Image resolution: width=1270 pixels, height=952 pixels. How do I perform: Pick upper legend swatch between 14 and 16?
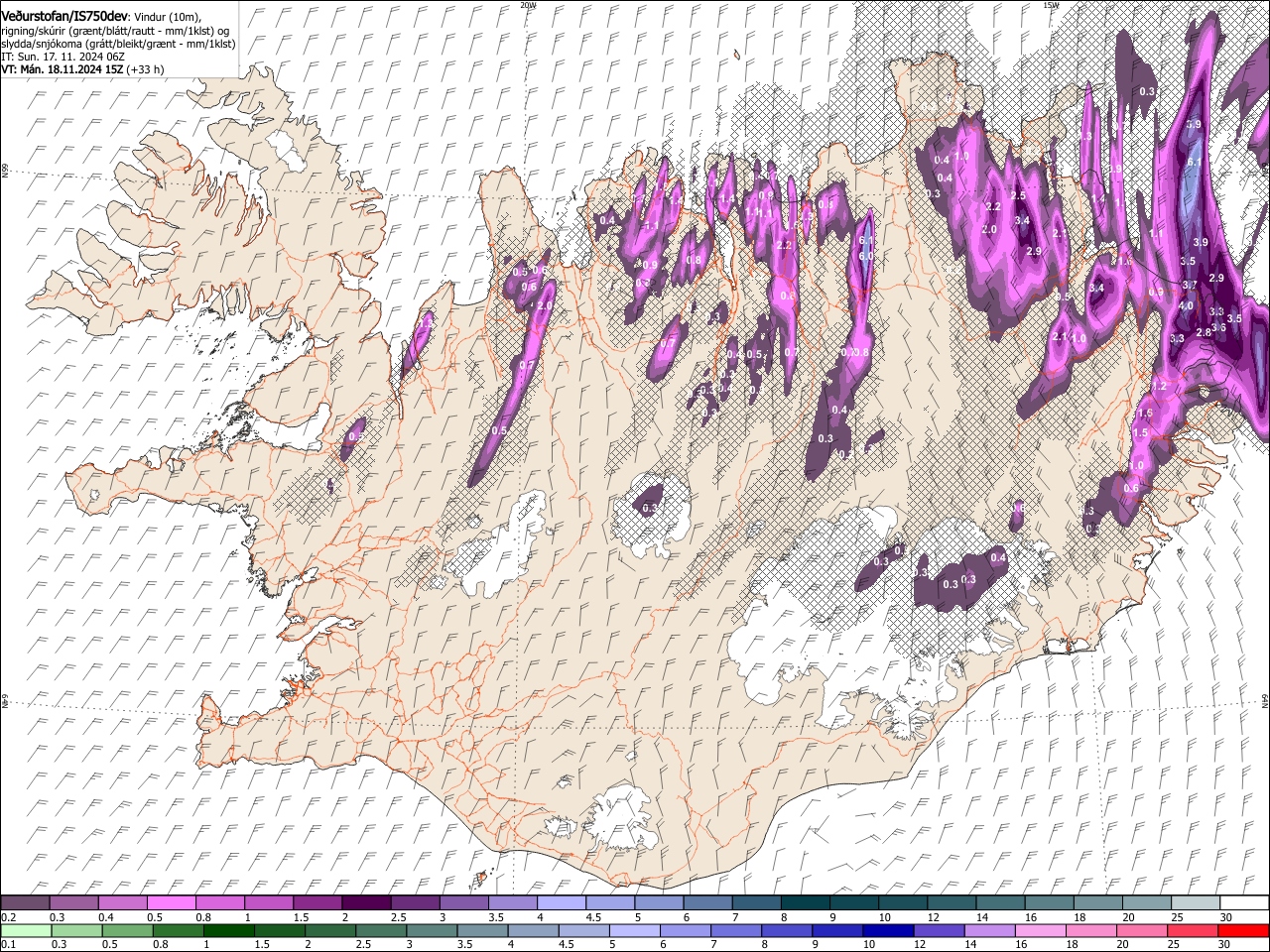point(998,902)
